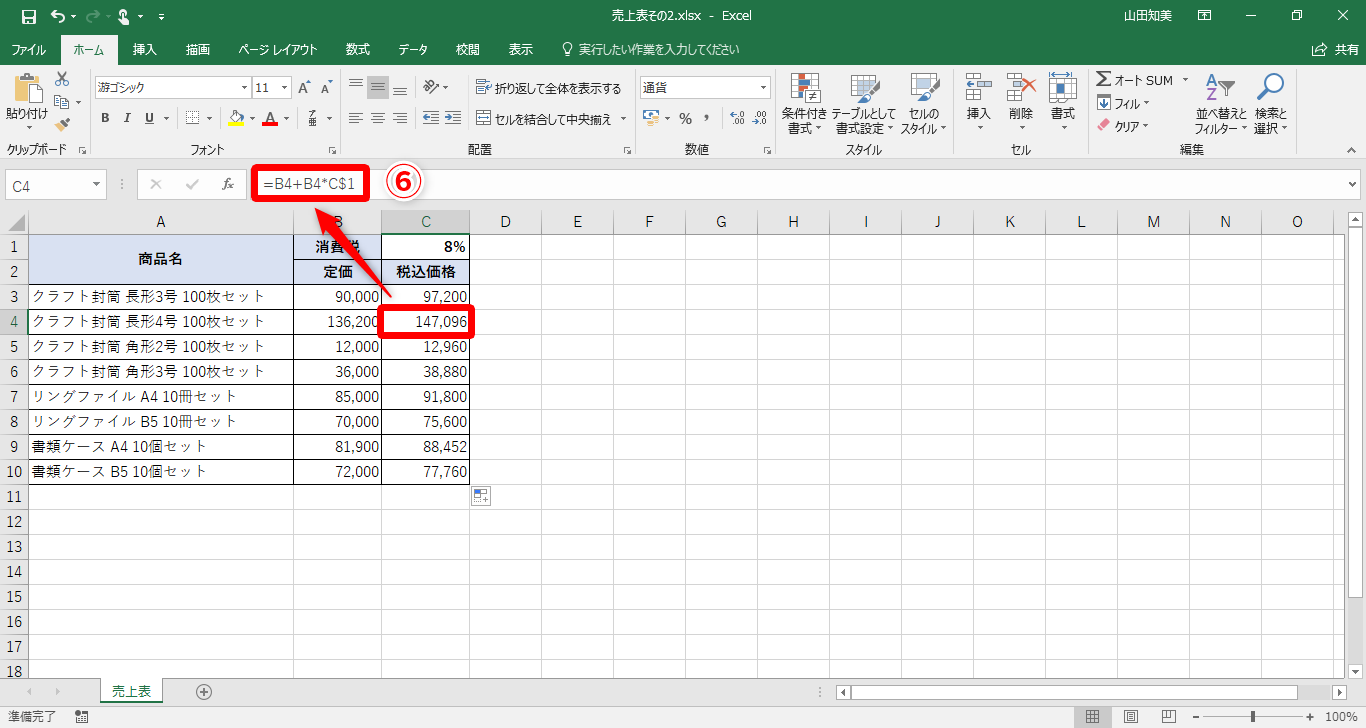Click the AutoSum (オート SUM) button
1366x728 pixels.
1135,80
